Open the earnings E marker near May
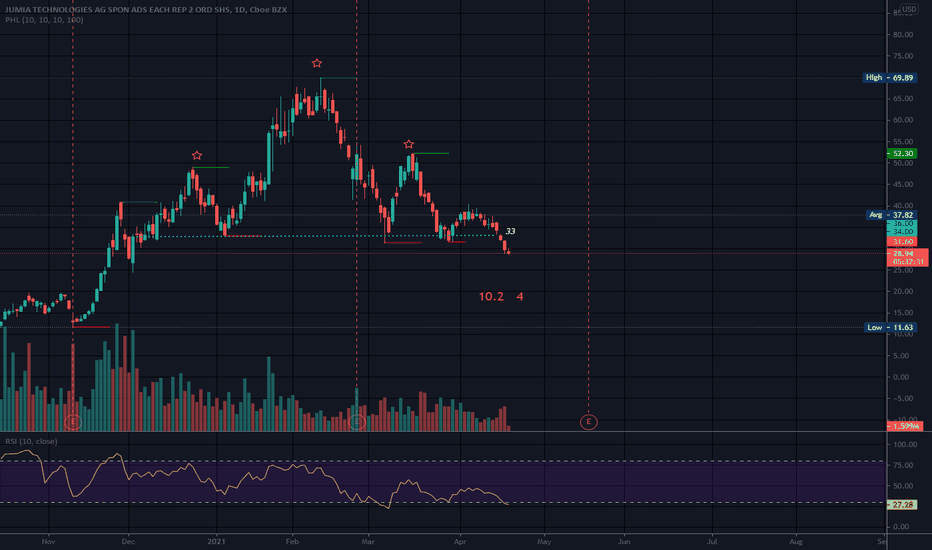Image resolution: width=932 pixels, height=550 pixels. point(588,422)
